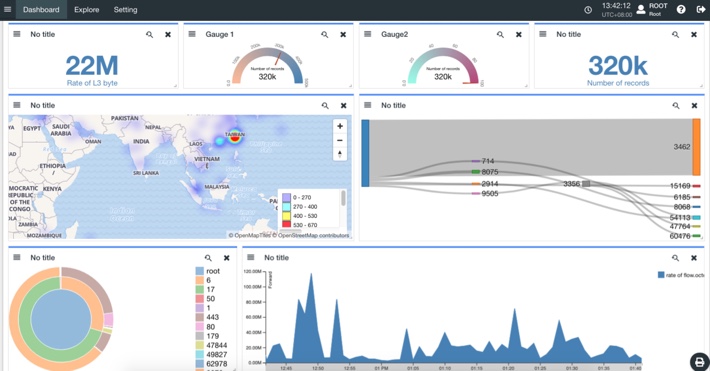Zoom out on the map
The width and height of the screenshot is (710, 371).
tap(340, 140)
